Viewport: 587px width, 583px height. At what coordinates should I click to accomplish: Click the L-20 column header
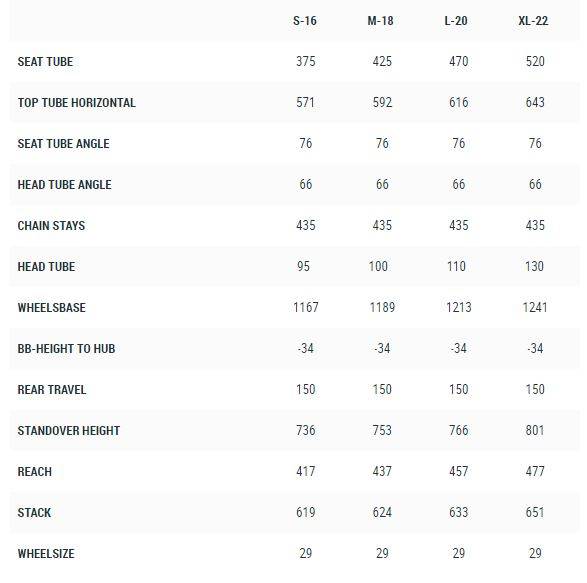coord(456,21)
